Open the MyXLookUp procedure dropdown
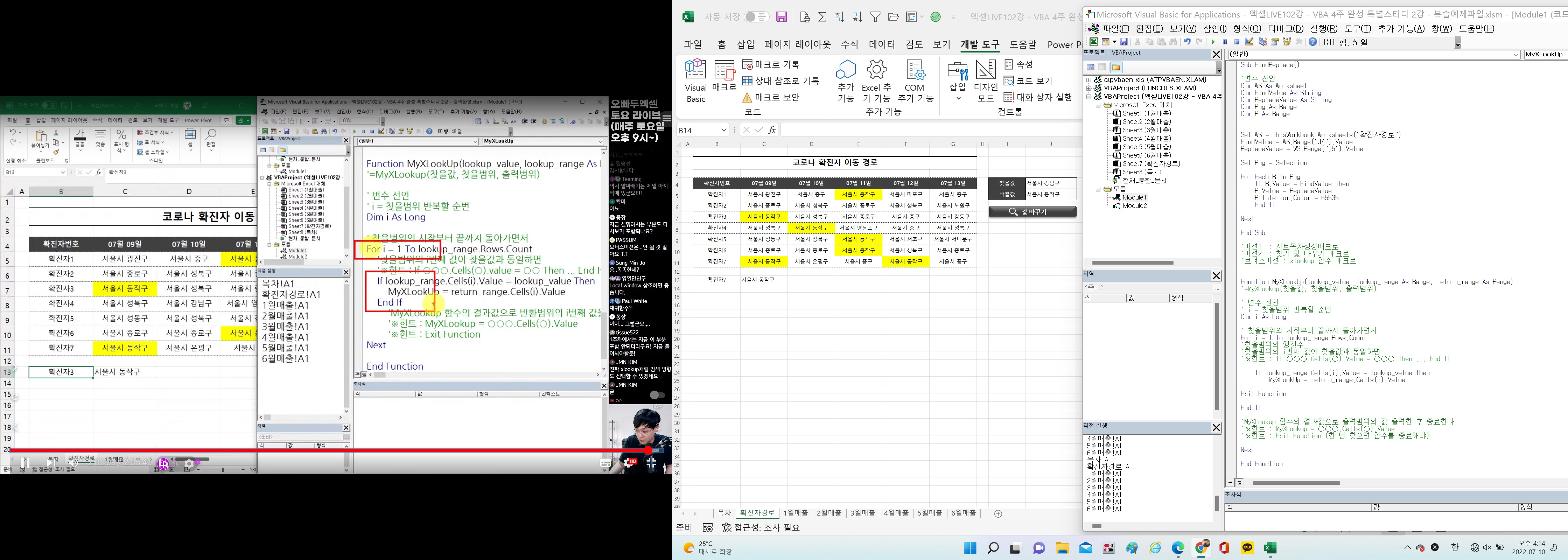 coord(1543,54)
